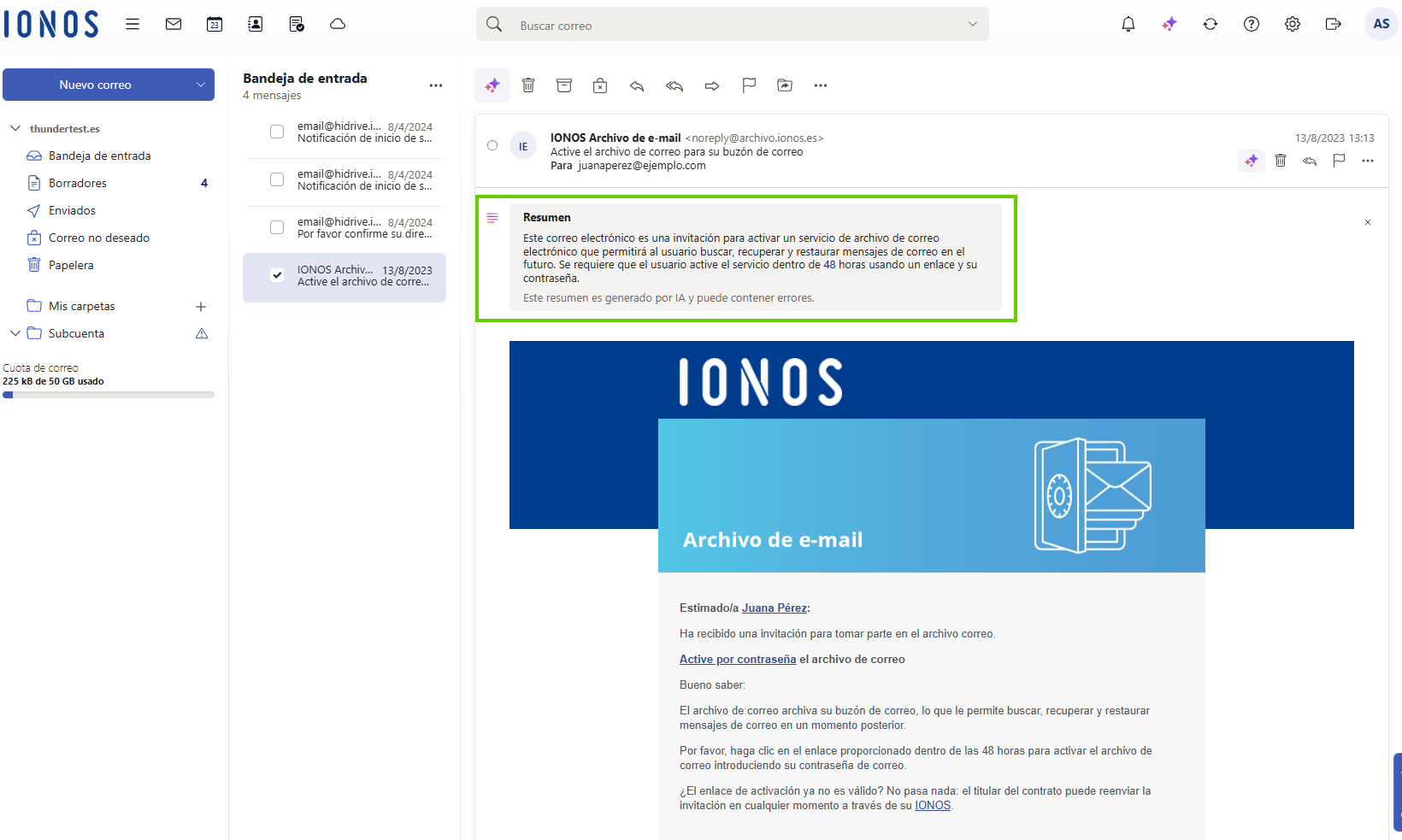Open inbox options via three dots
Image resolution: width=1402 pixels, height=840 pixels.
tap(436, 85)
